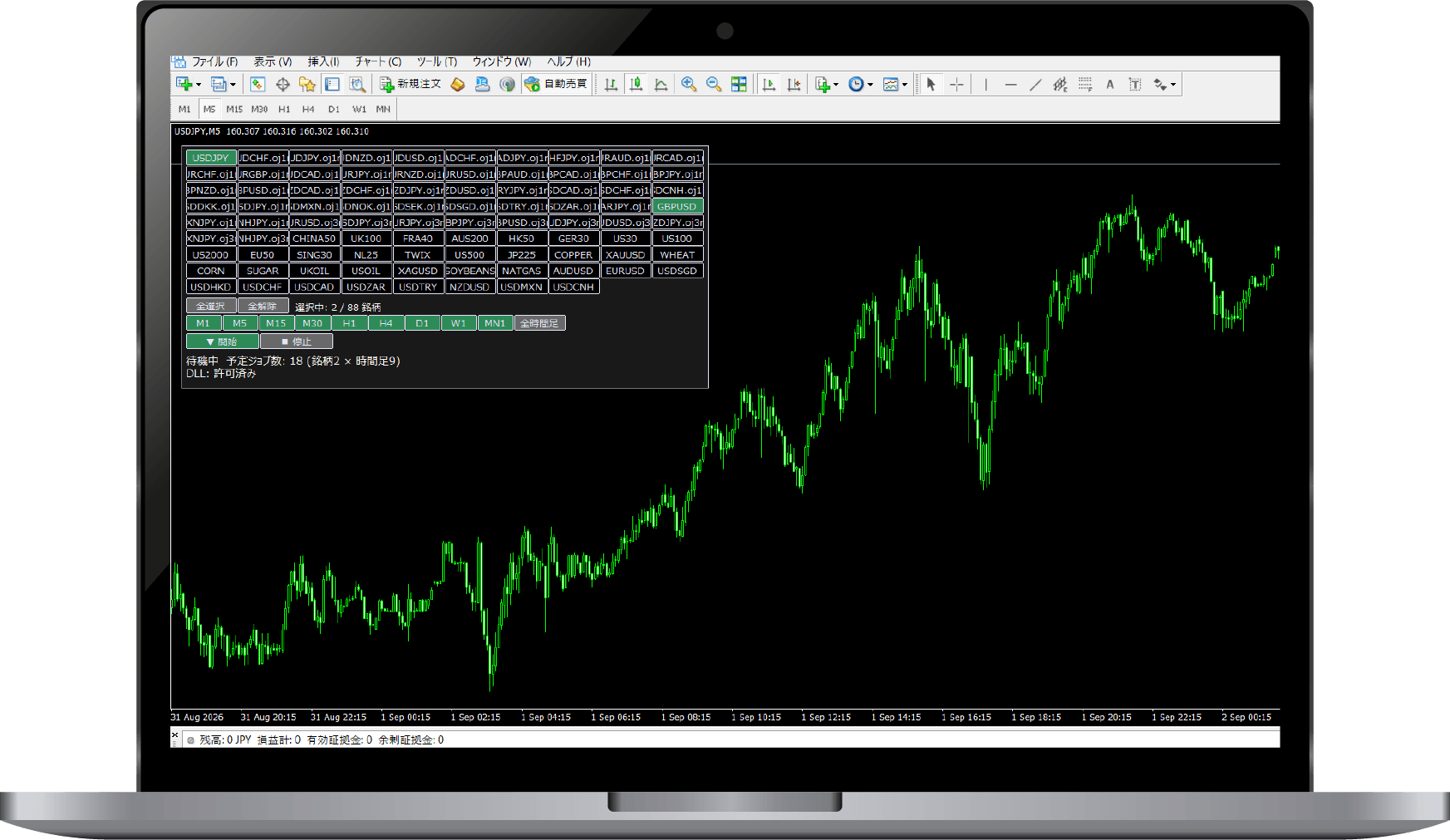The height and width of the screenshot is (840, 1450).
Task: Toggle the 自動売買 auto trading button
Action: [x=556, y=84]
